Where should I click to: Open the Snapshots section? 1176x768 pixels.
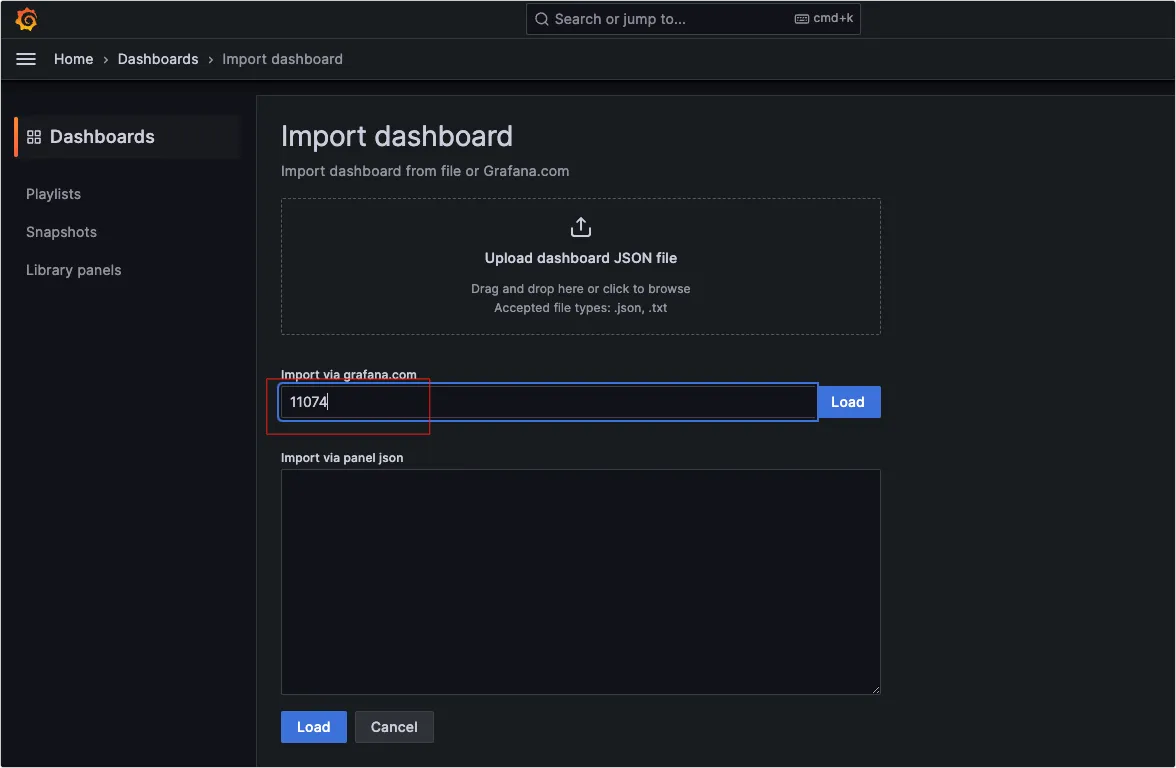[x=61, y=232]
